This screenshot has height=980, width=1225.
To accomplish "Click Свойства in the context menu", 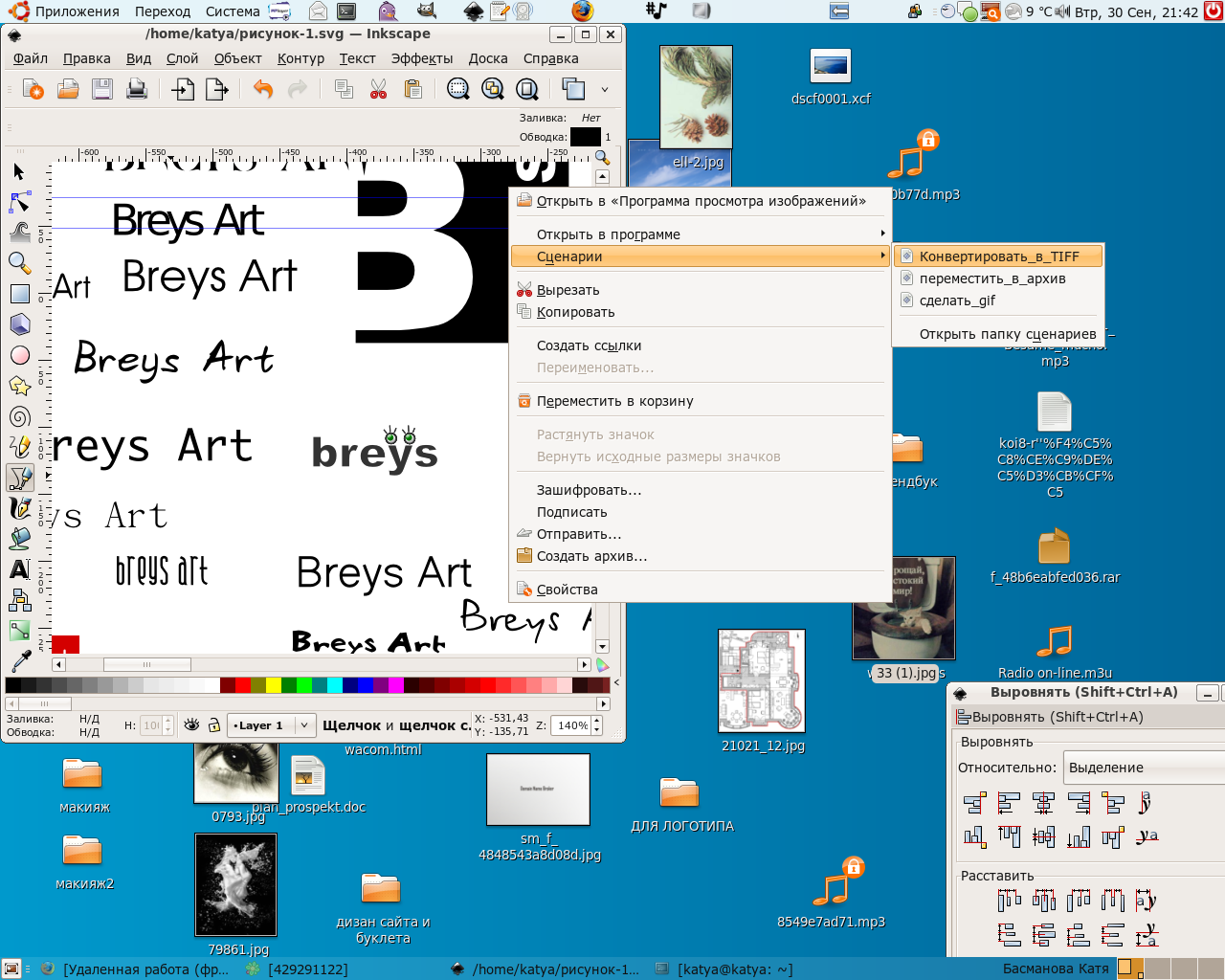I will click(x=567, y=590).
